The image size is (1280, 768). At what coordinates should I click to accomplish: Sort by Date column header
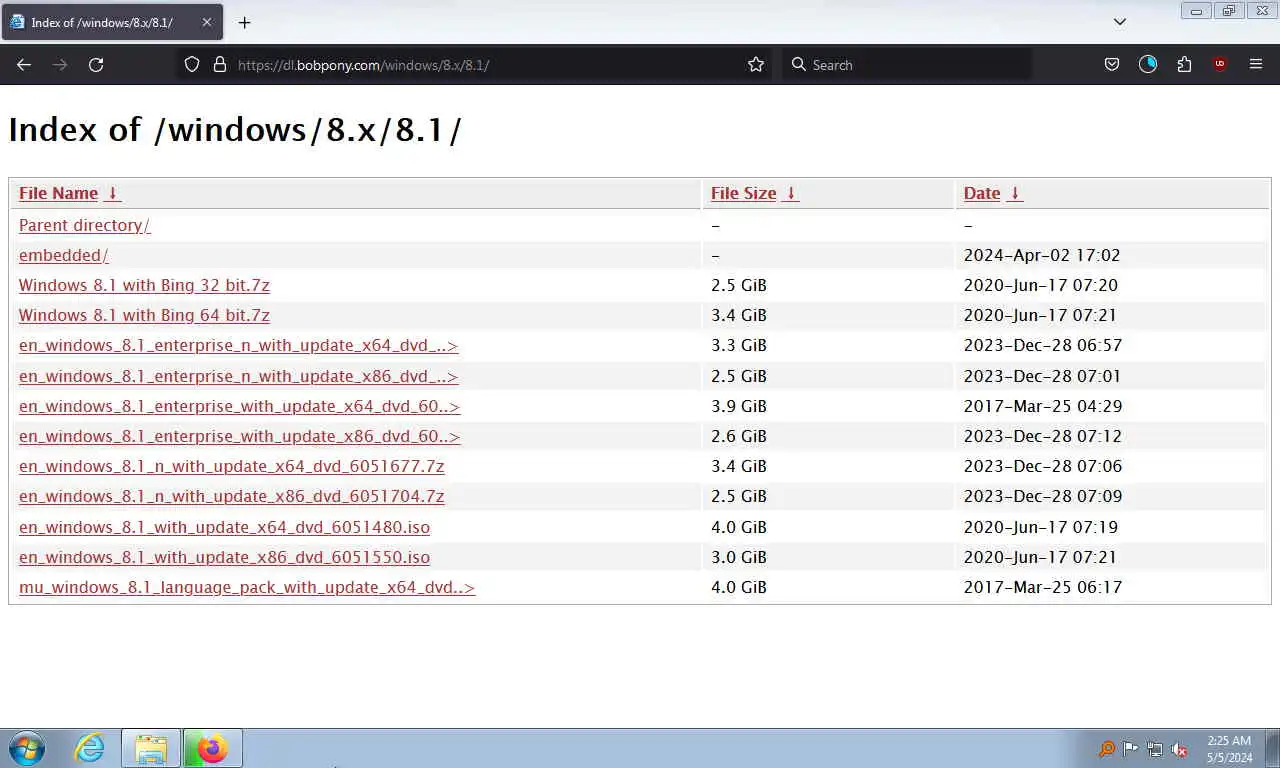coord(982,193)
